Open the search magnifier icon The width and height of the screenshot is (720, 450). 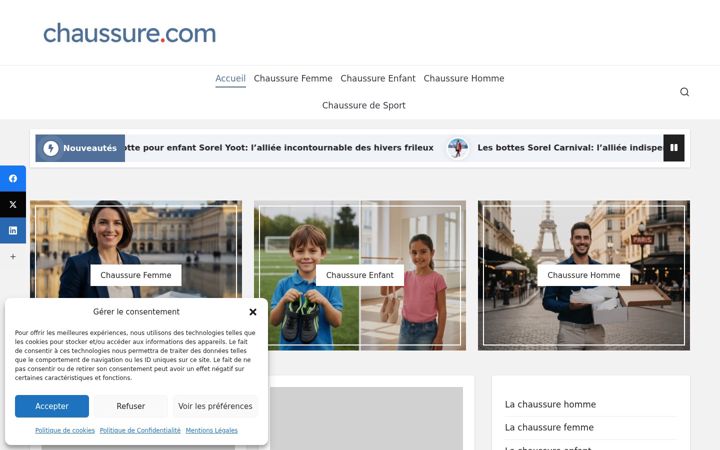pyautogui.click(x=684, y=92)
